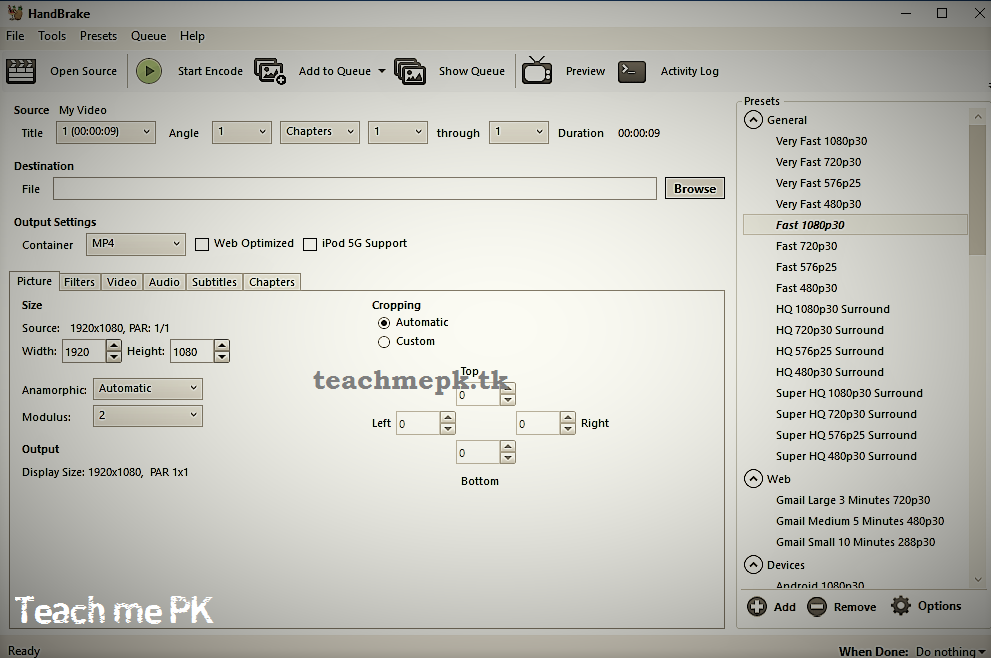Click the Start Encode label

click(x=210, y=71)
